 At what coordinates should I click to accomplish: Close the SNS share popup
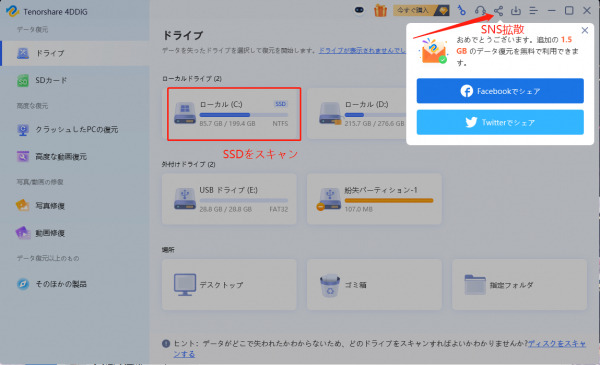pos(585,30)
